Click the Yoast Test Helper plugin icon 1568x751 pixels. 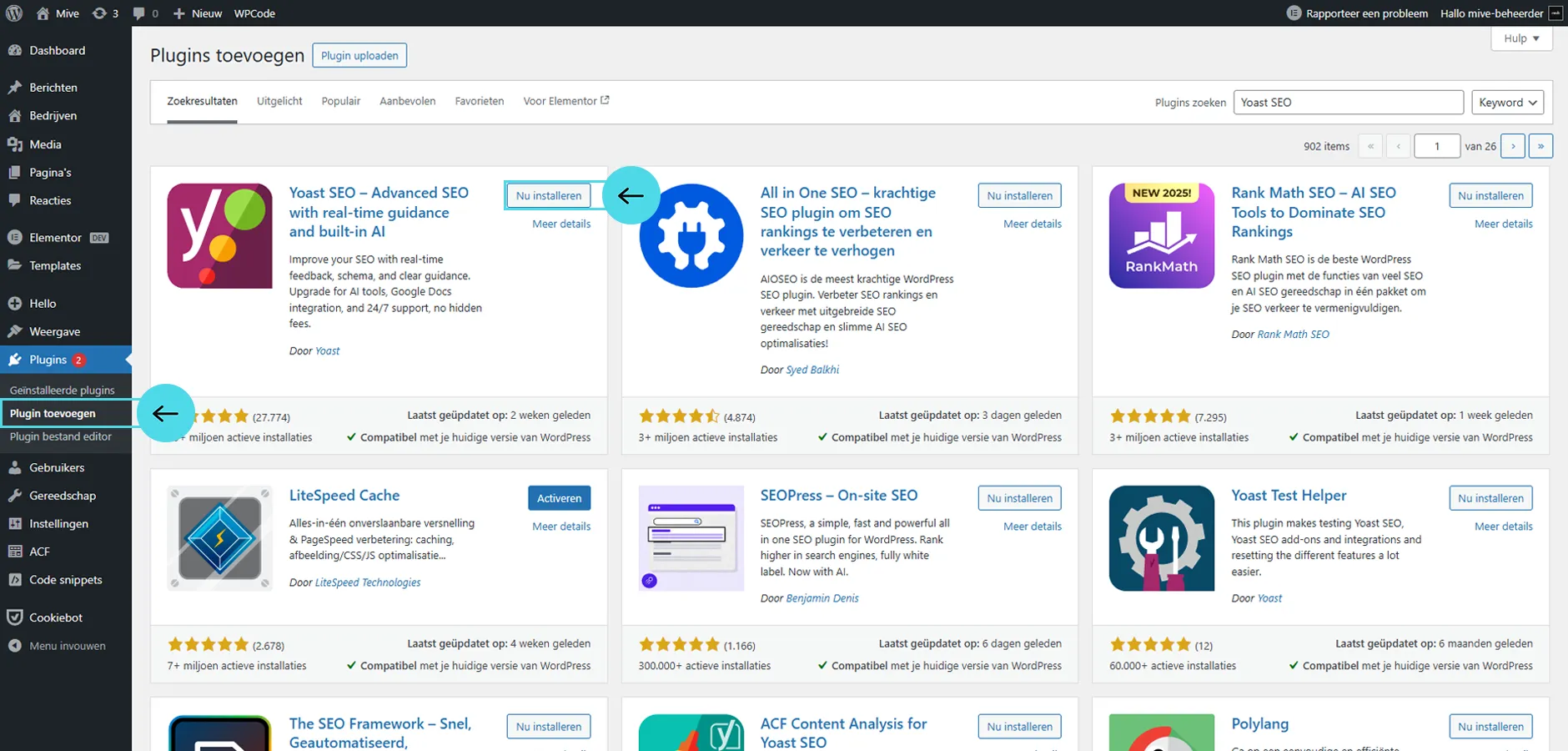click(1161, 538)
